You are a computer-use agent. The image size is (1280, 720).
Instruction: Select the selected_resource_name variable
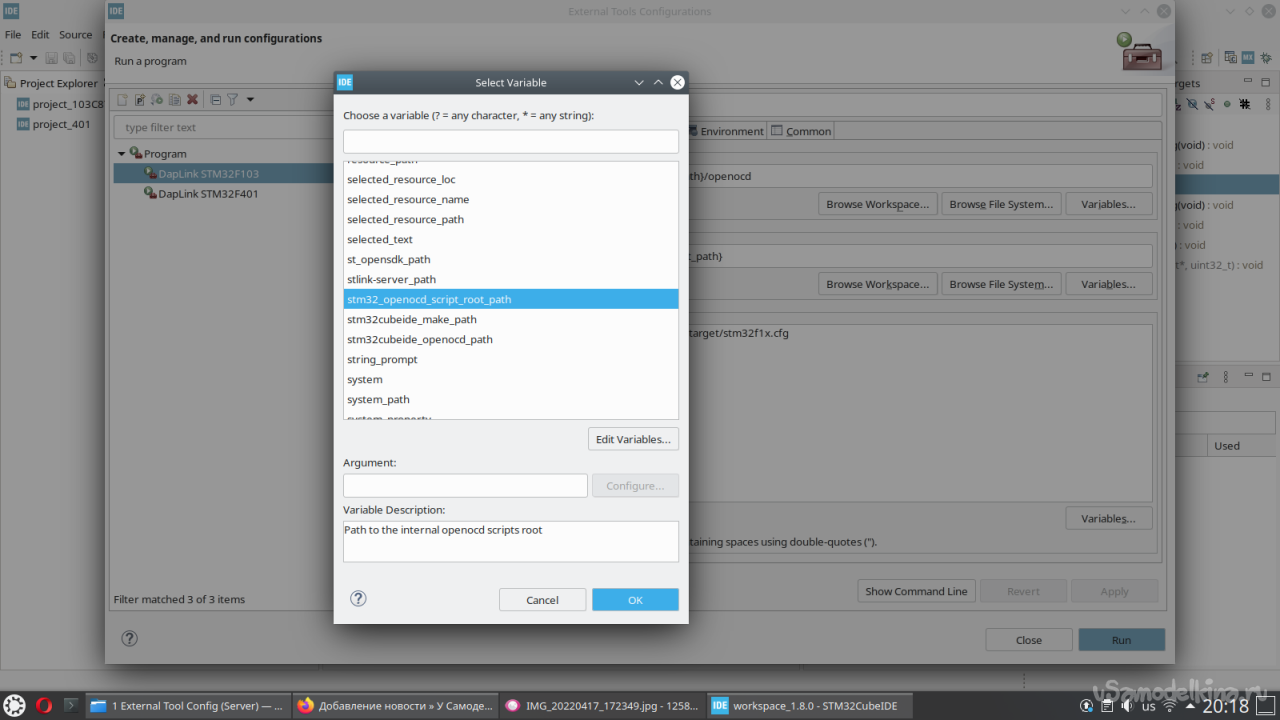pyautogui.click(x=511, y=199)
